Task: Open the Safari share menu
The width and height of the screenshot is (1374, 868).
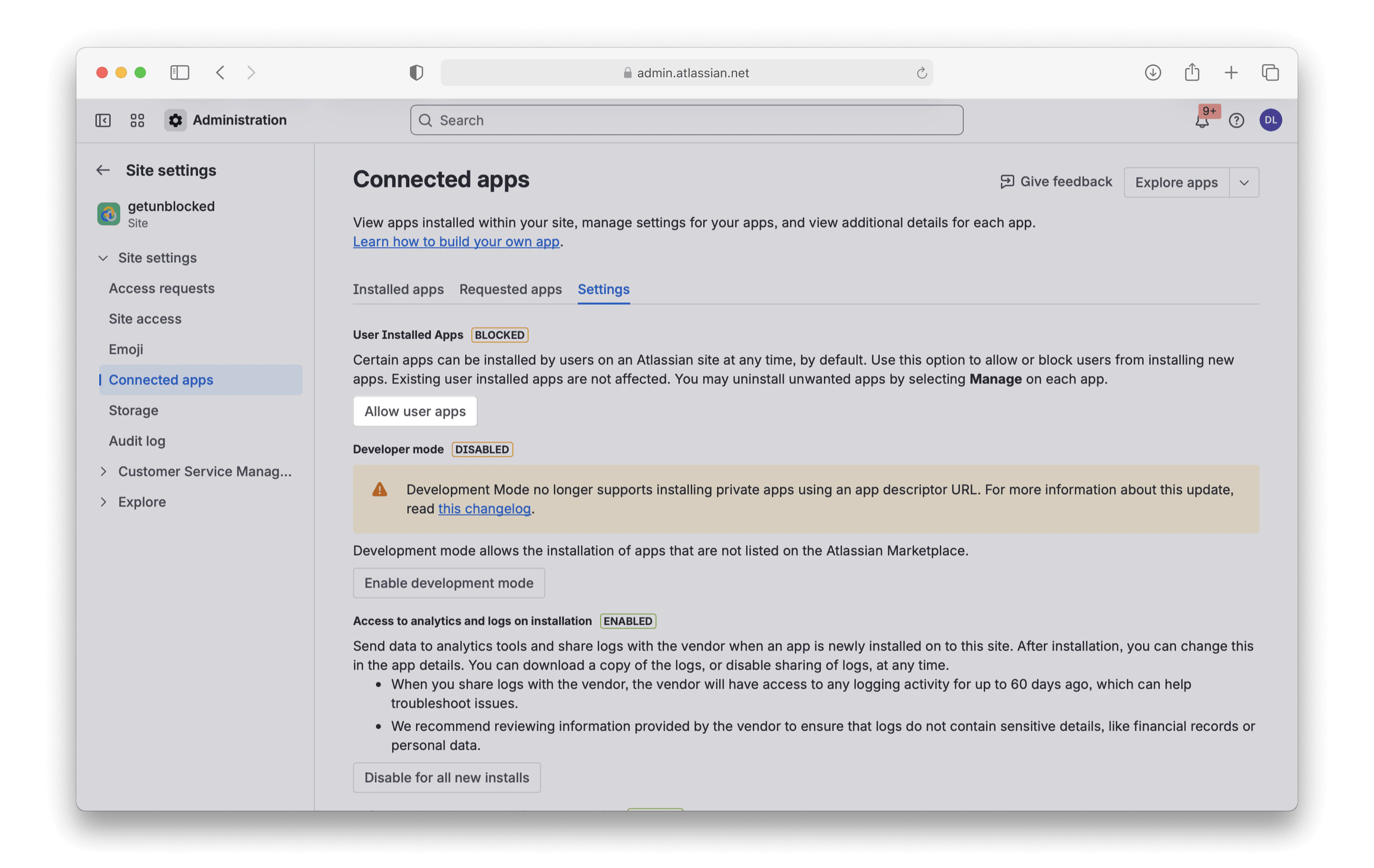Action: [x=1192, y=72]
